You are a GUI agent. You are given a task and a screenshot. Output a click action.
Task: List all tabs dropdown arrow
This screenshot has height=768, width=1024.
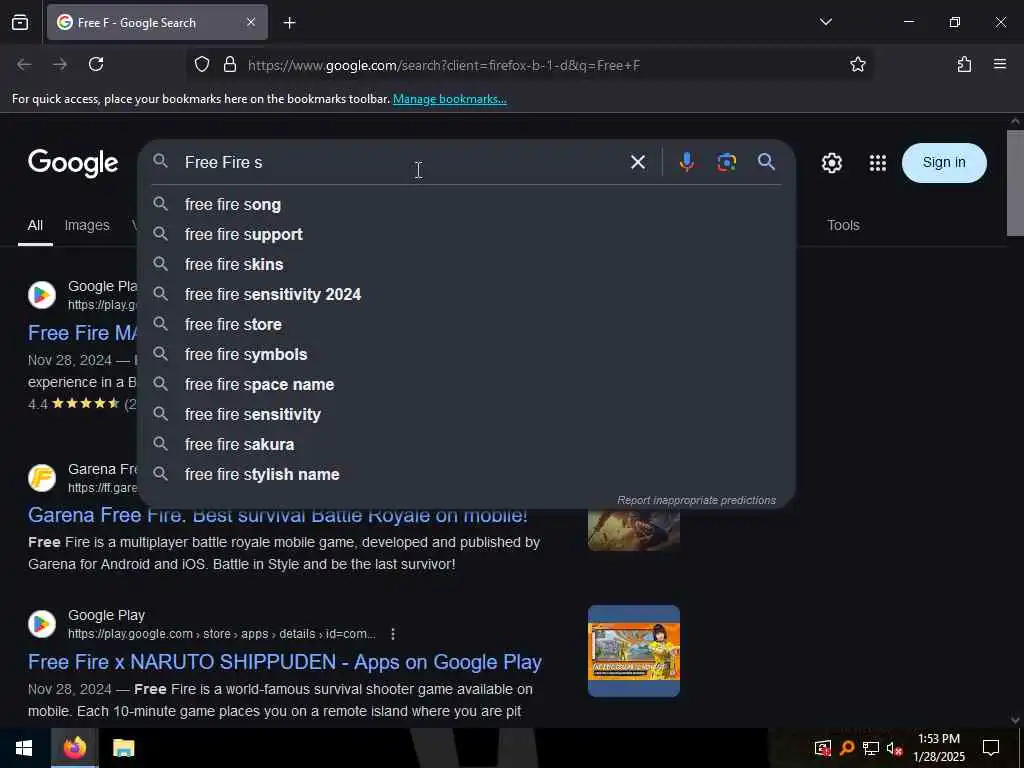(x=825, y=22)
